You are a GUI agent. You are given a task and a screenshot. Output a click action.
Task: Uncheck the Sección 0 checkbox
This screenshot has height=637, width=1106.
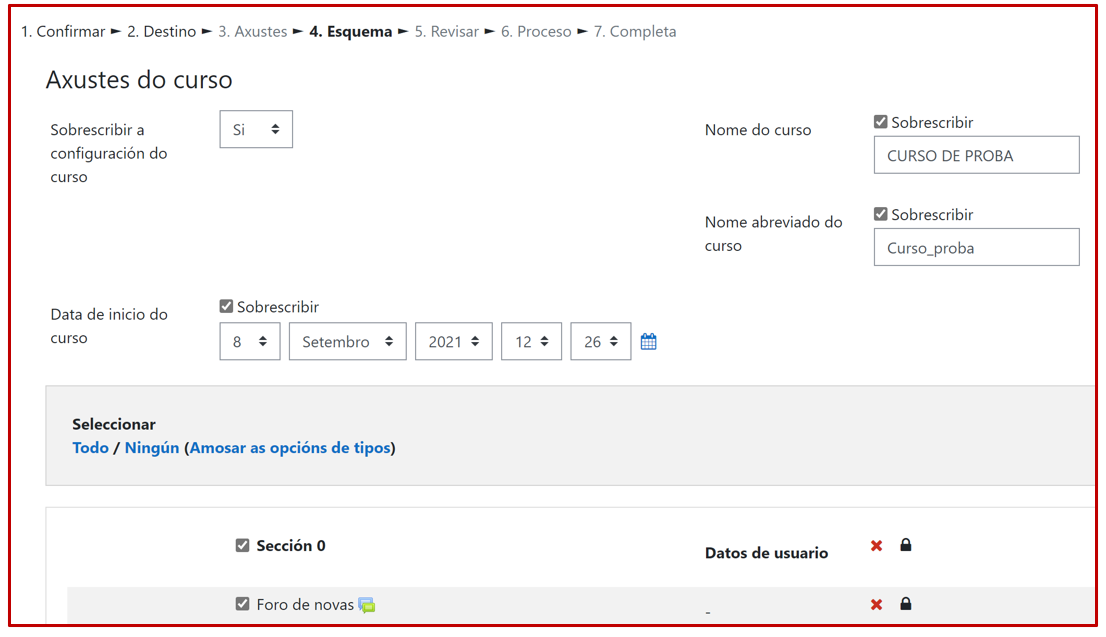(242, 546)
